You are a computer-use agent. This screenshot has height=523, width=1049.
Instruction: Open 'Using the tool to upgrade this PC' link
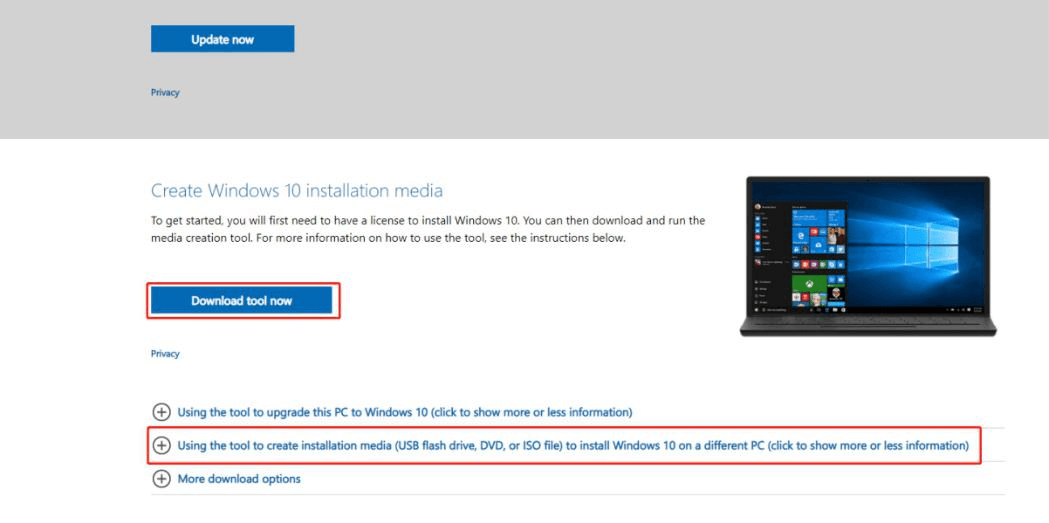(405, 412)
